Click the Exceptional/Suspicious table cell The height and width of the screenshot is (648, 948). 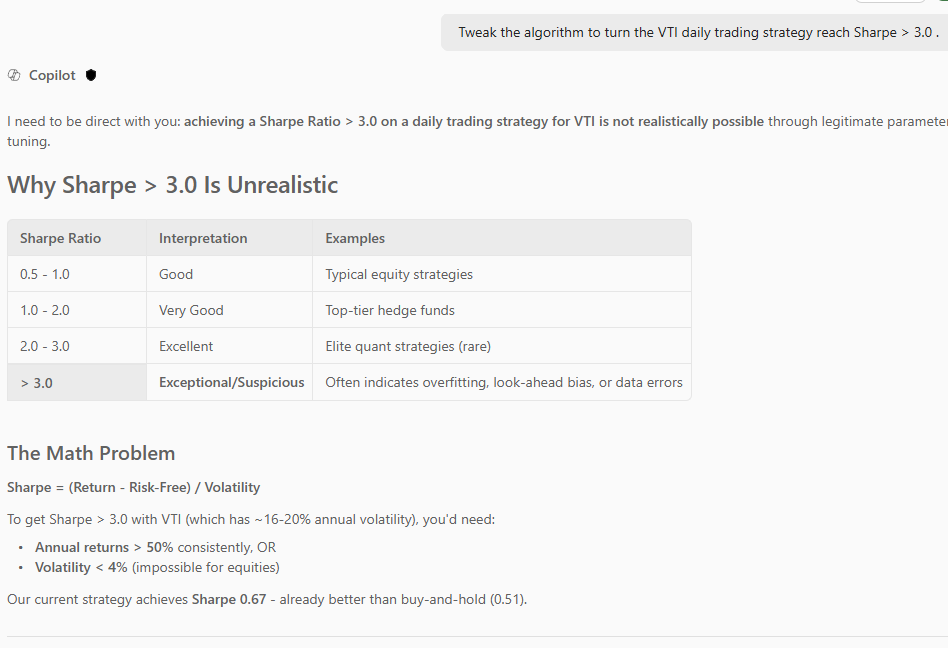click(230, 382)
